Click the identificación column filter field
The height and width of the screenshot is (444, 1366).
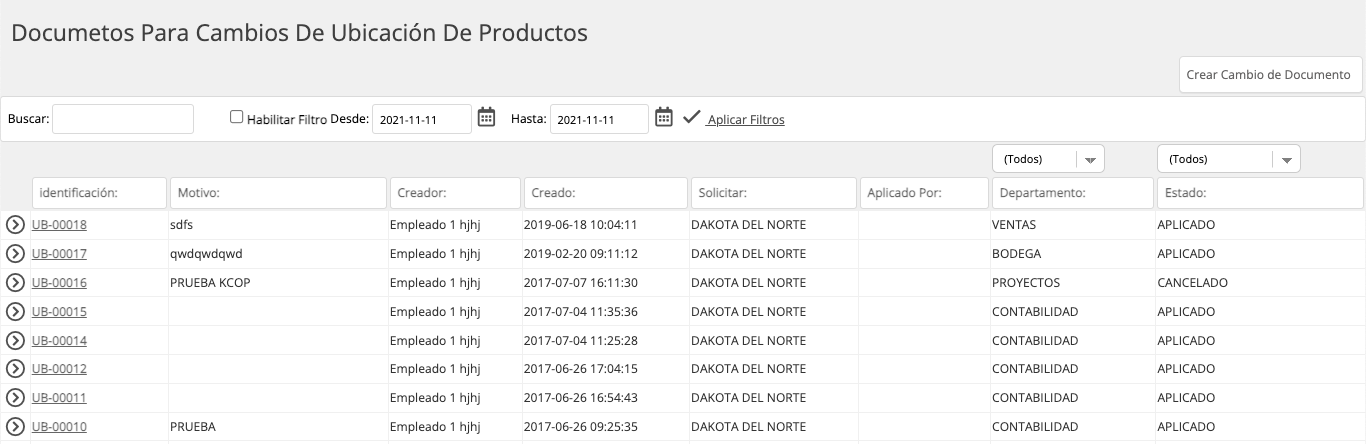pos(99,193)
